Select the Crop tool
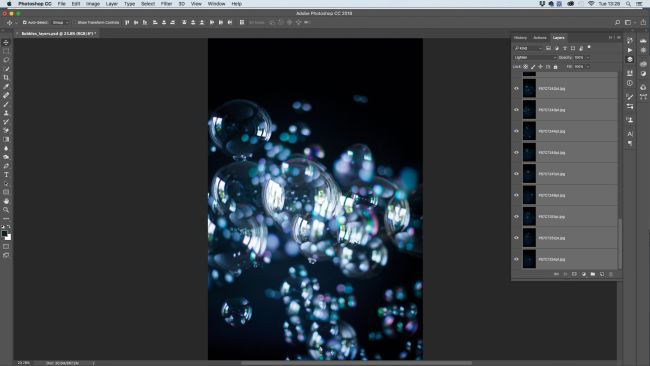 pos(6,78)
